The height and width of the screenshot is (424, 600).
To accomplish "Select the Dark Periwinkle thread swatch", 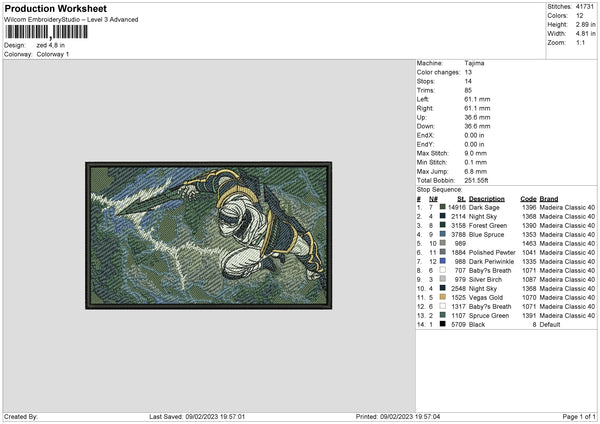I will click(x=443, y=261).
